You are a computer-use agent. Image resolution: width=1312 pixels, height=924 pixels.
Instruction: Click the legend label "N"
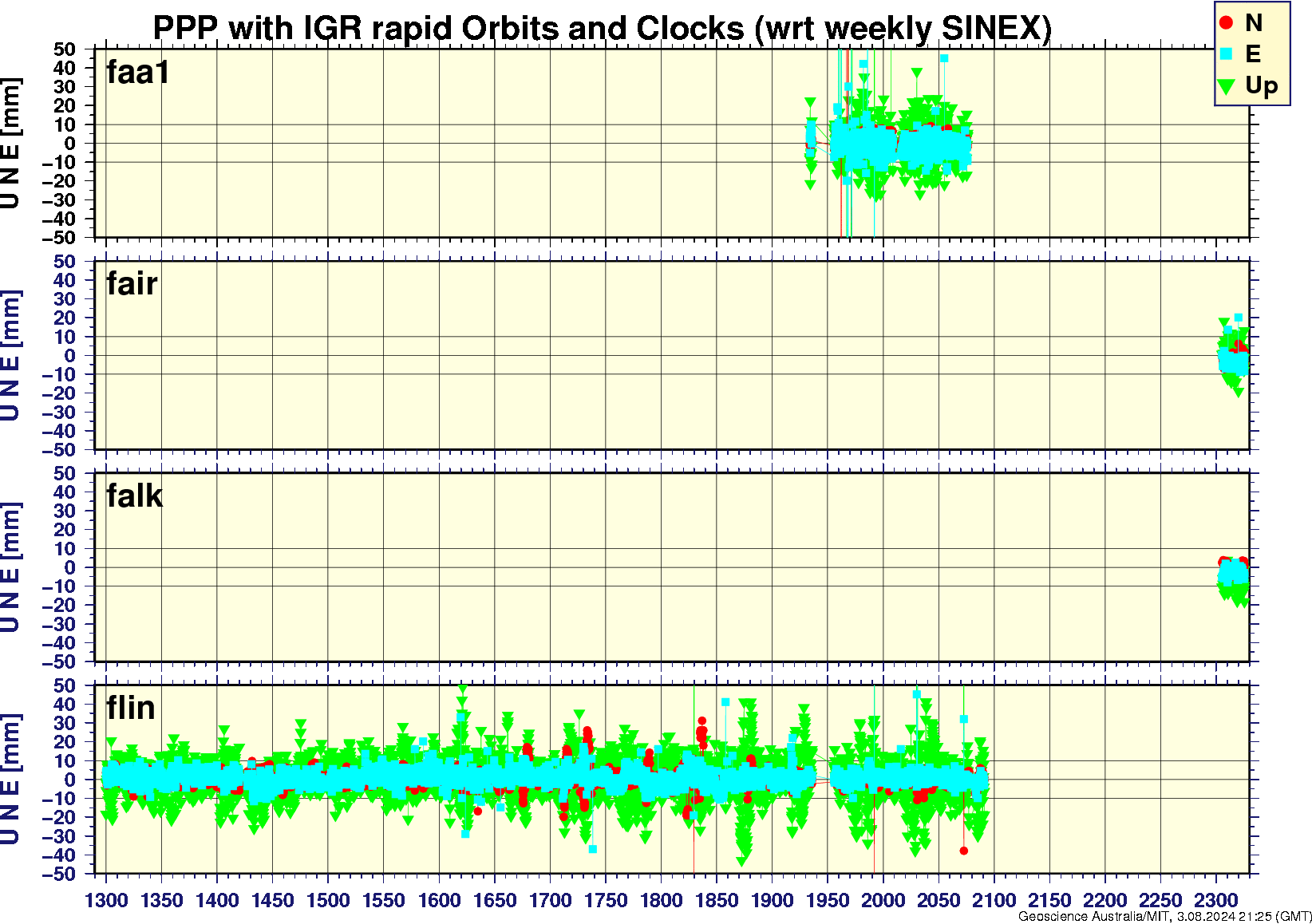[1254, 23]
